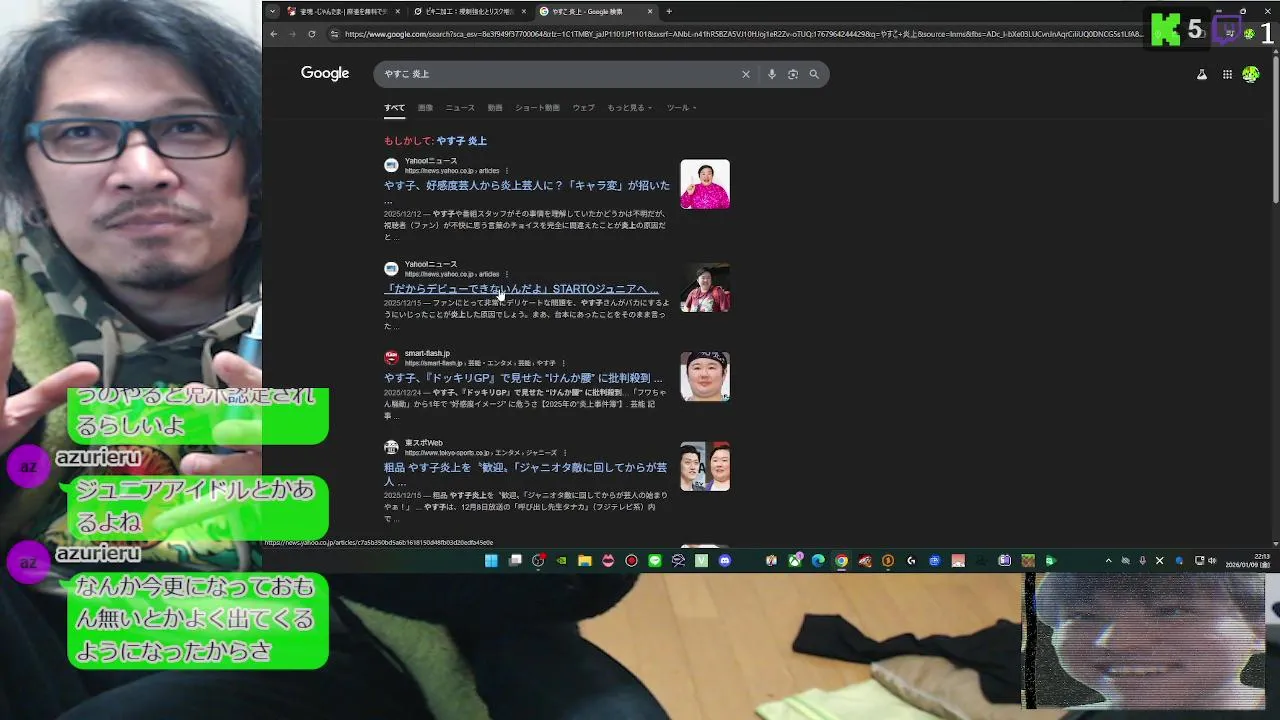Open the Google apps grid

pyautogui.click(x=1227, y=74)
